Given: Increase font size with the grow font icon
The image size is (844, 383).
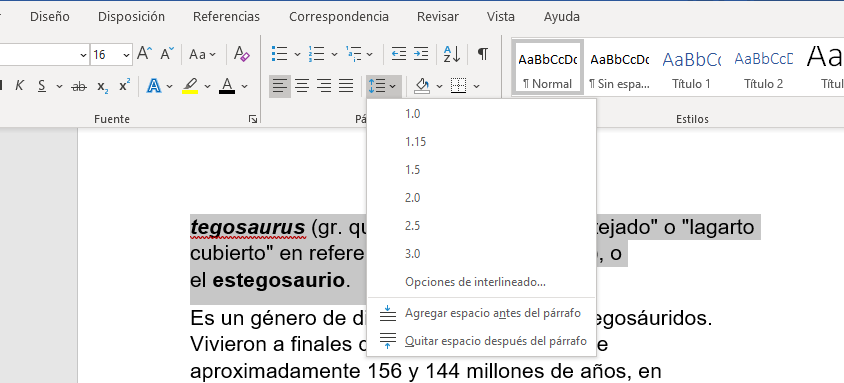Looking at the screenshot, I should point(144,54).
